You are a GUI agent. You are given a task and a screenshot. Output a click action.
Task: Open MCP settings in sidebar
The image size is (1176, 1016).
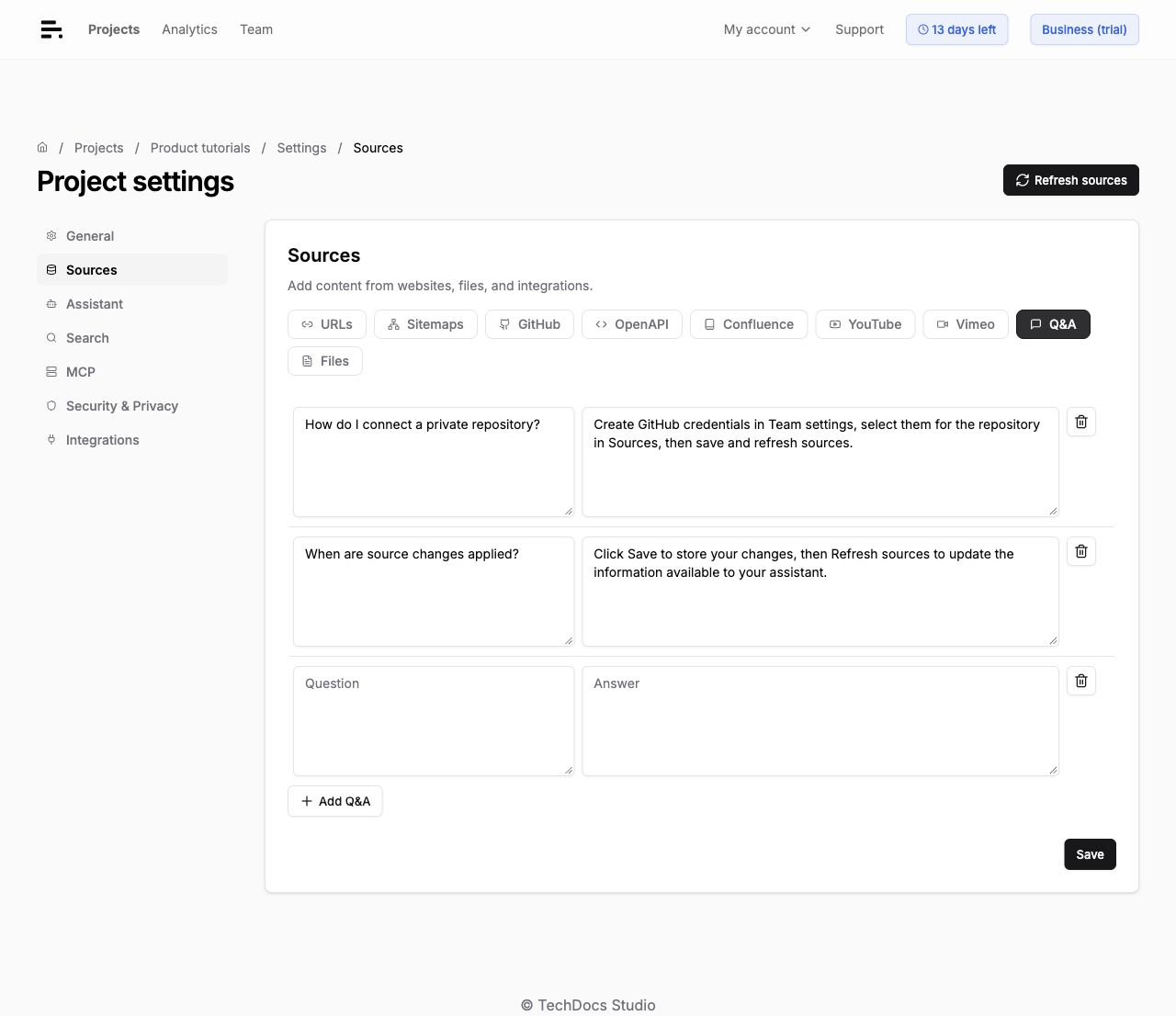coord(132,372)
